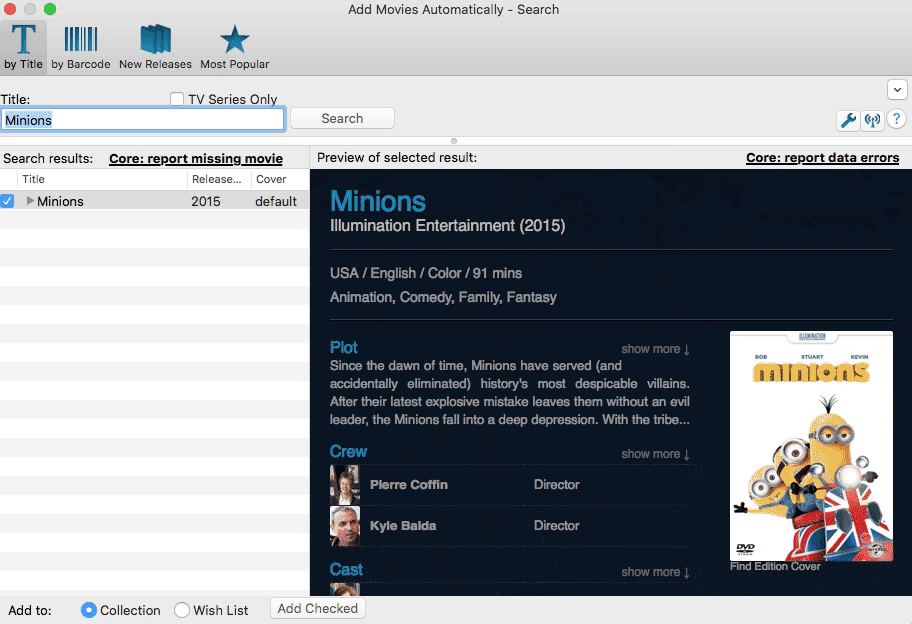Screen dimensions: 912x624
Task: Click the 'default' cover cell
Action: click(276, 201)
